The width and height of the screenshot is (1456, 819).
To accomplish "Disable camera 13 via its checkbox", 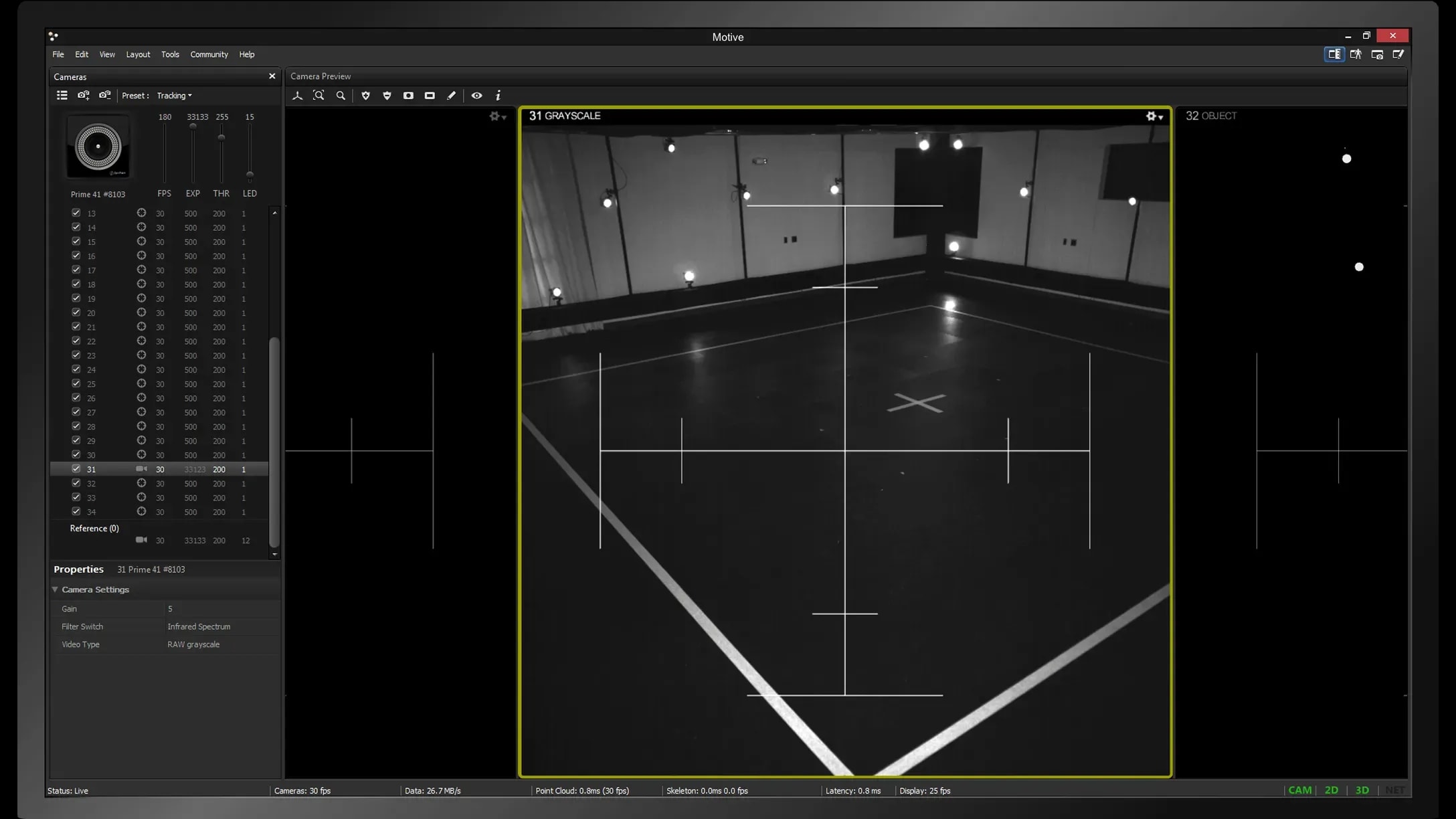I will click(76, 213).
